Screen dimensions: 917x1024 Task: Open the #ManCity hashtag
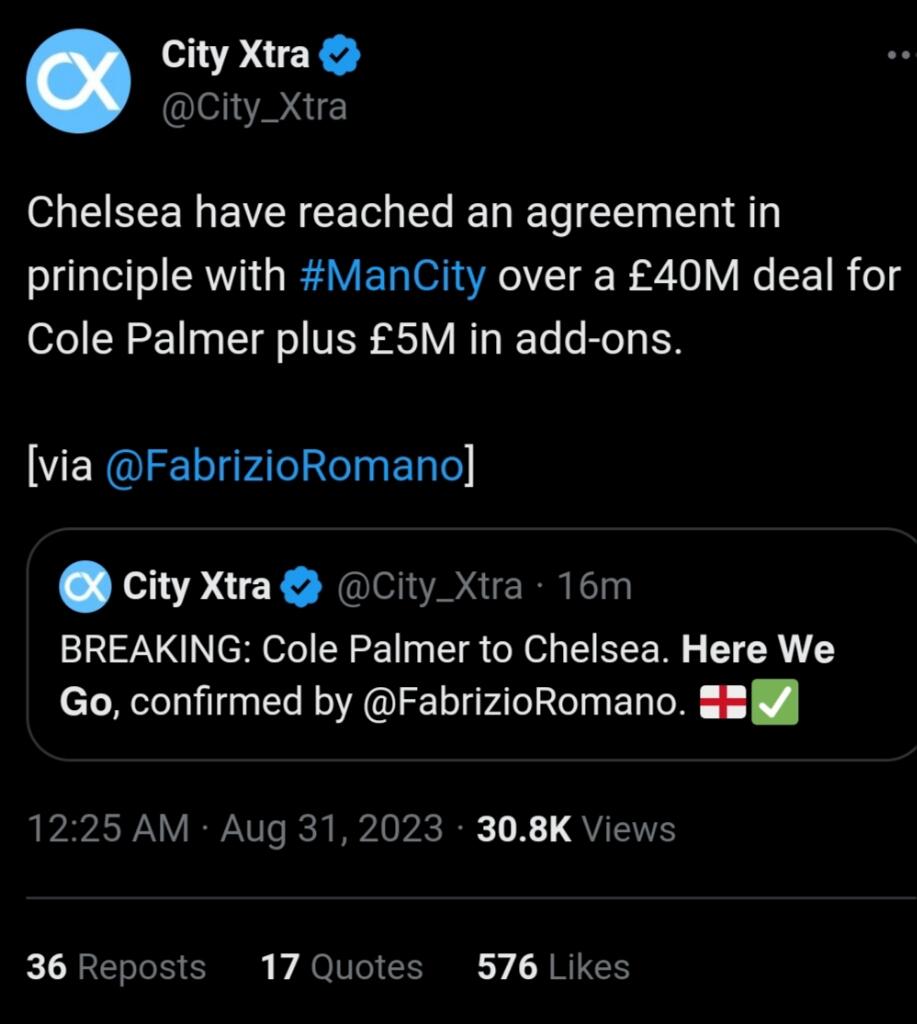tap(392, 275)
